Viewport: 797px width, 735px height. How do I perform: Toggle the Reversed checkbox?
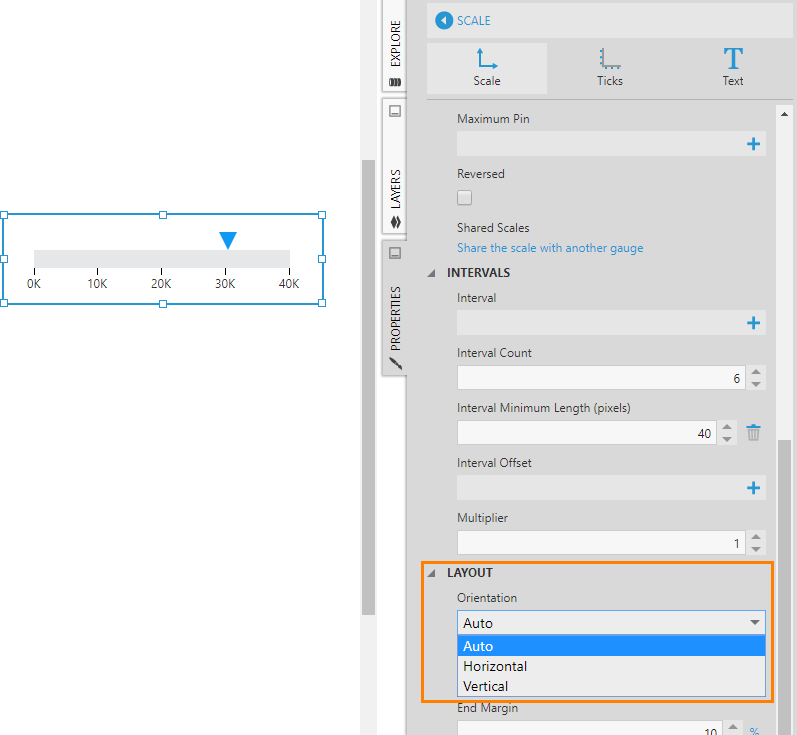(465, 198)
